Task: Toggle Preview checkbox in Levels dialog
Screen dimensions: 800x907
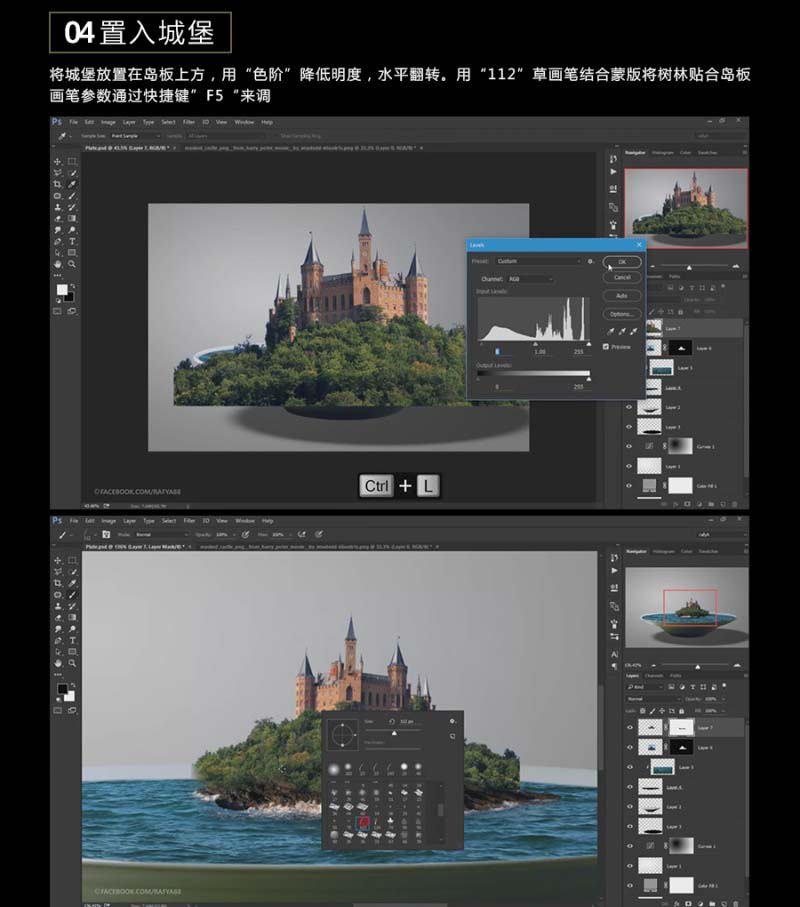Action: click(606, 346)
